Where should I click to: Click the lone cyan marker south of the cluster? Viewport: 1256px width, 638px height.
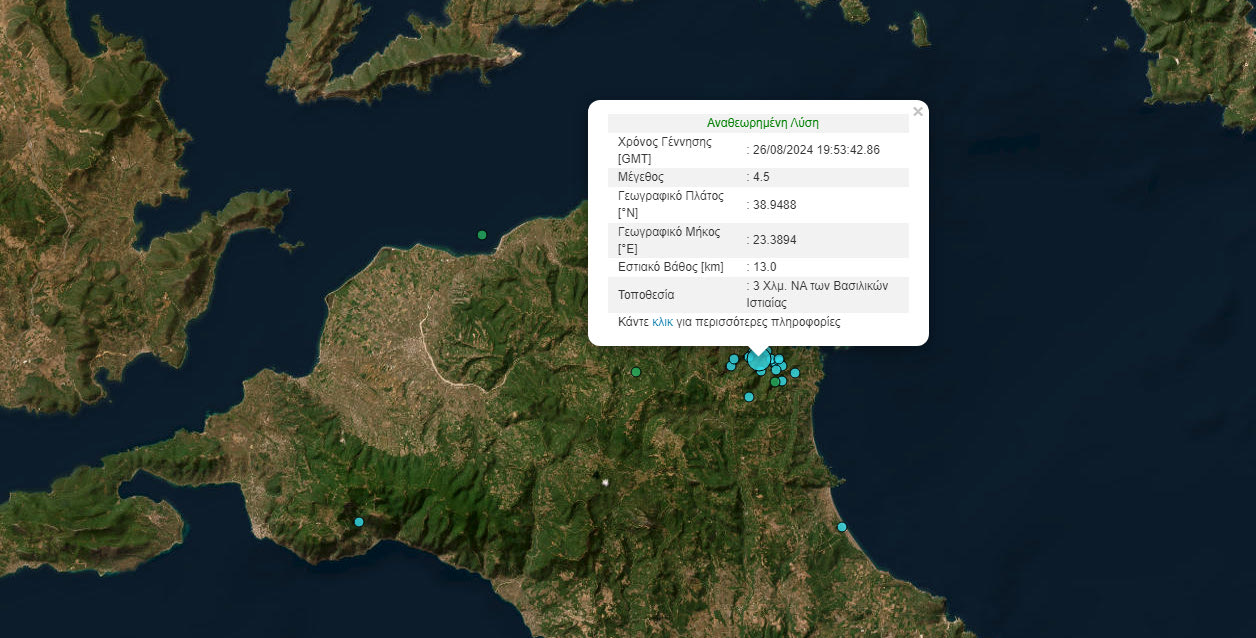tap(748, 397)
